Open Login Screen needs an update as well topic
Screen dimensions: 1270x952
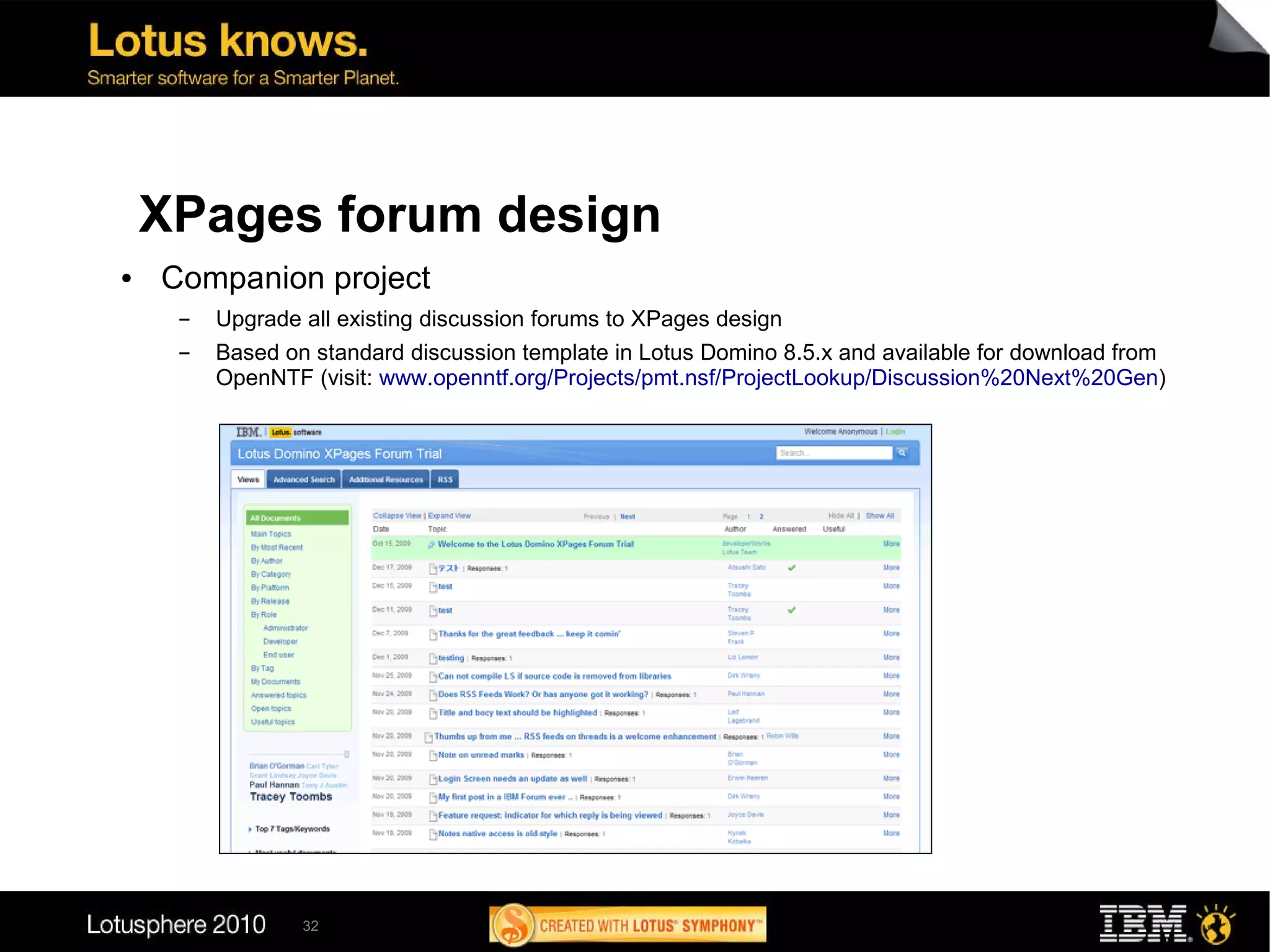tap(513, 779)
